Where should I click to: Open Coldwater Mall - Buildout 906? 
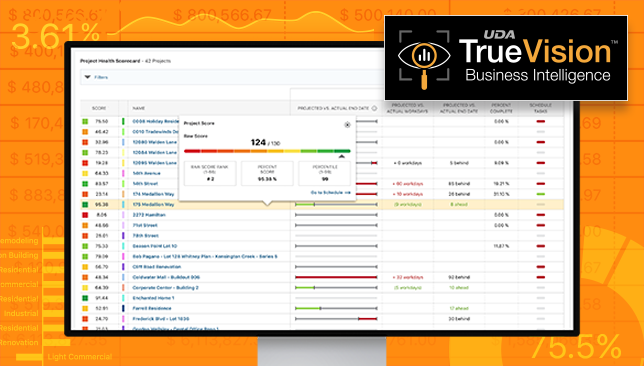[x=166, y=277]
